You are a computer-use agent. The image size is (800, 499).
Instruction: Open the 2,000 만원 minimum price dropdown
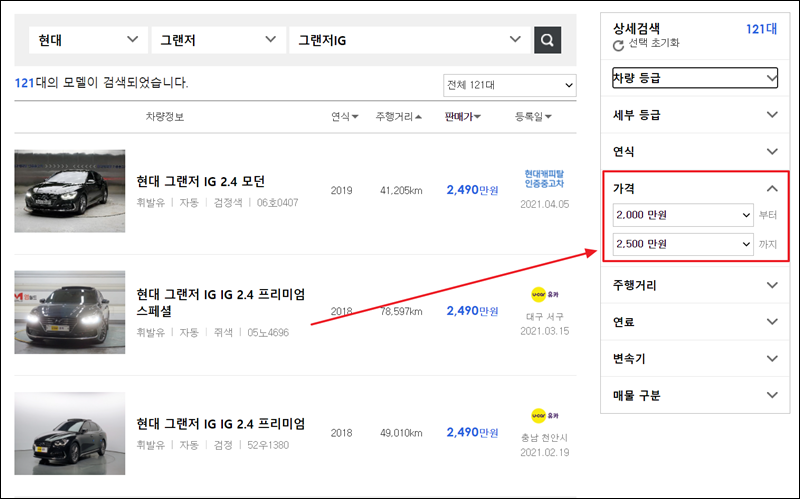tap(683, 215)
